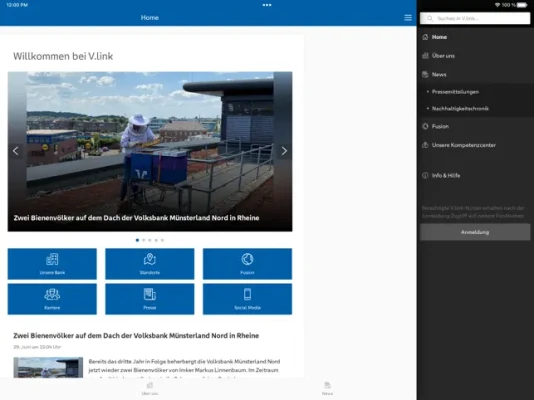The width and height of the screenshot is (534, 400).
Task: Select the third carousel pagination dot
Action: [x=150, y=240]
